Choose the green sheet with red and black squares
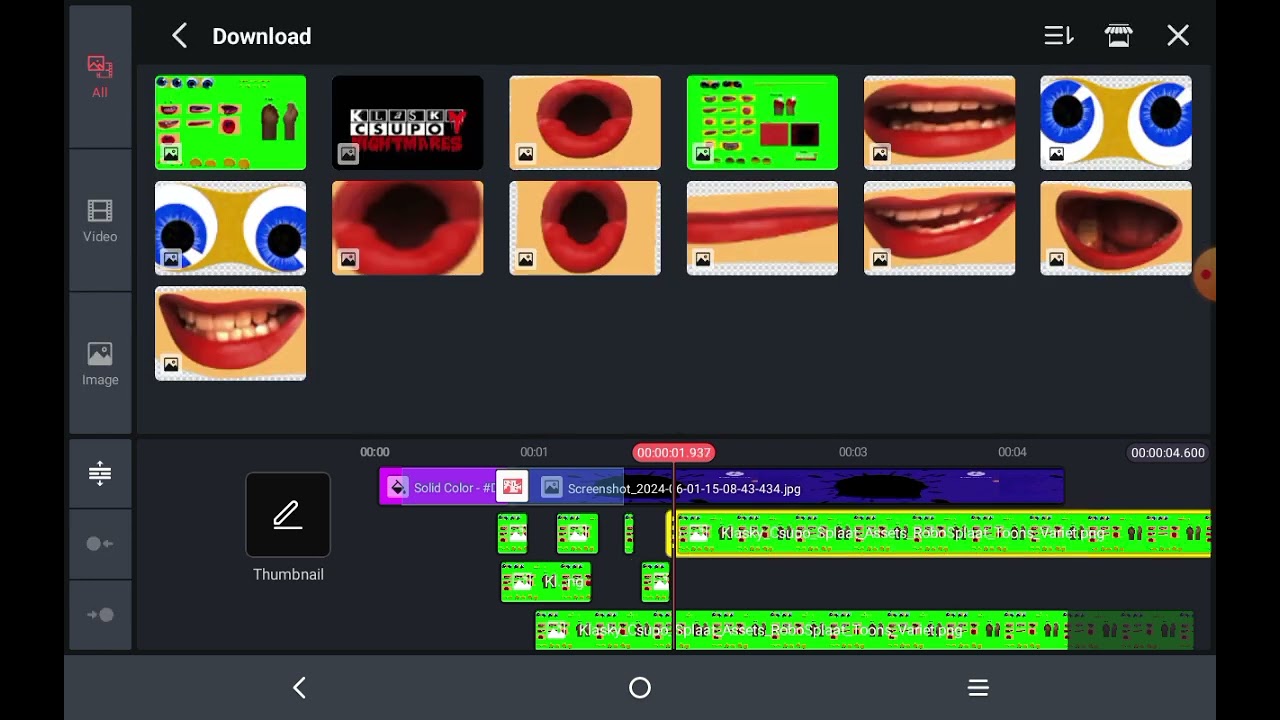Viewport: 1280px width, 720px height. coord(762,123)
